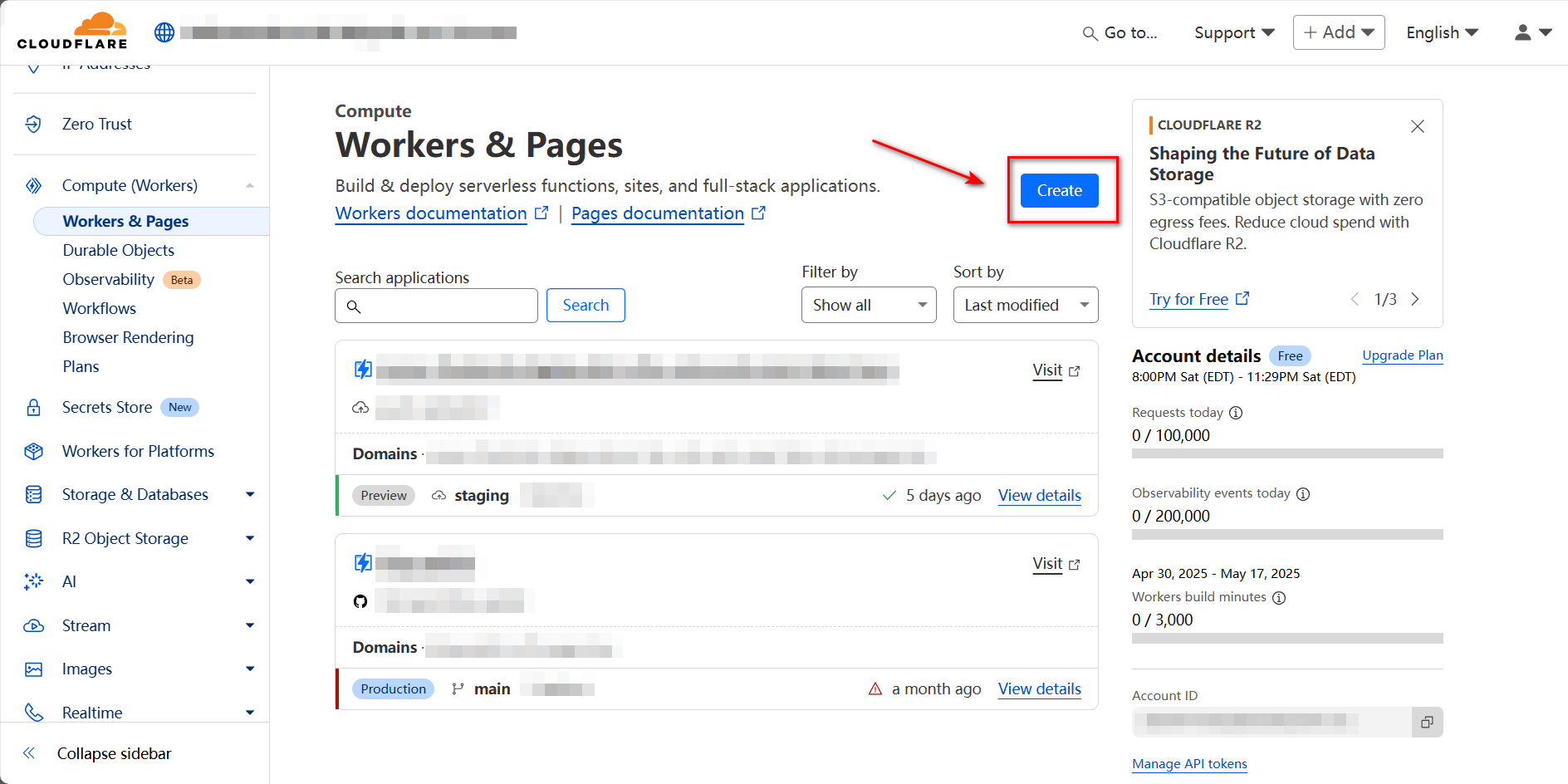Open the English language dropdown
This screenshot has height=784, width=1568.
point(1441,32)
